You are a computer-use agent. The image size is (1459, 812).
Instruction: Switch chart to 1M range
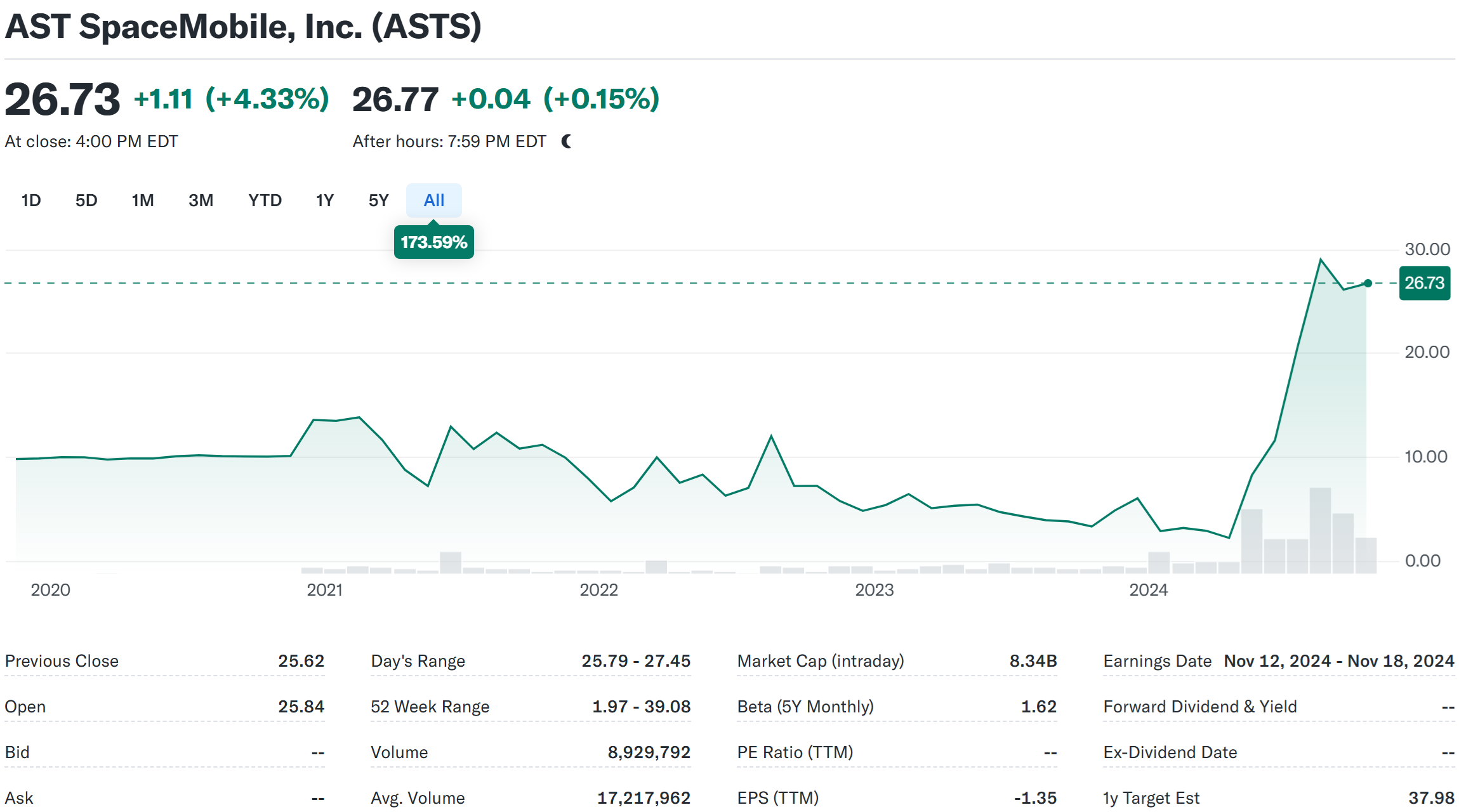(x=143, y=200)
